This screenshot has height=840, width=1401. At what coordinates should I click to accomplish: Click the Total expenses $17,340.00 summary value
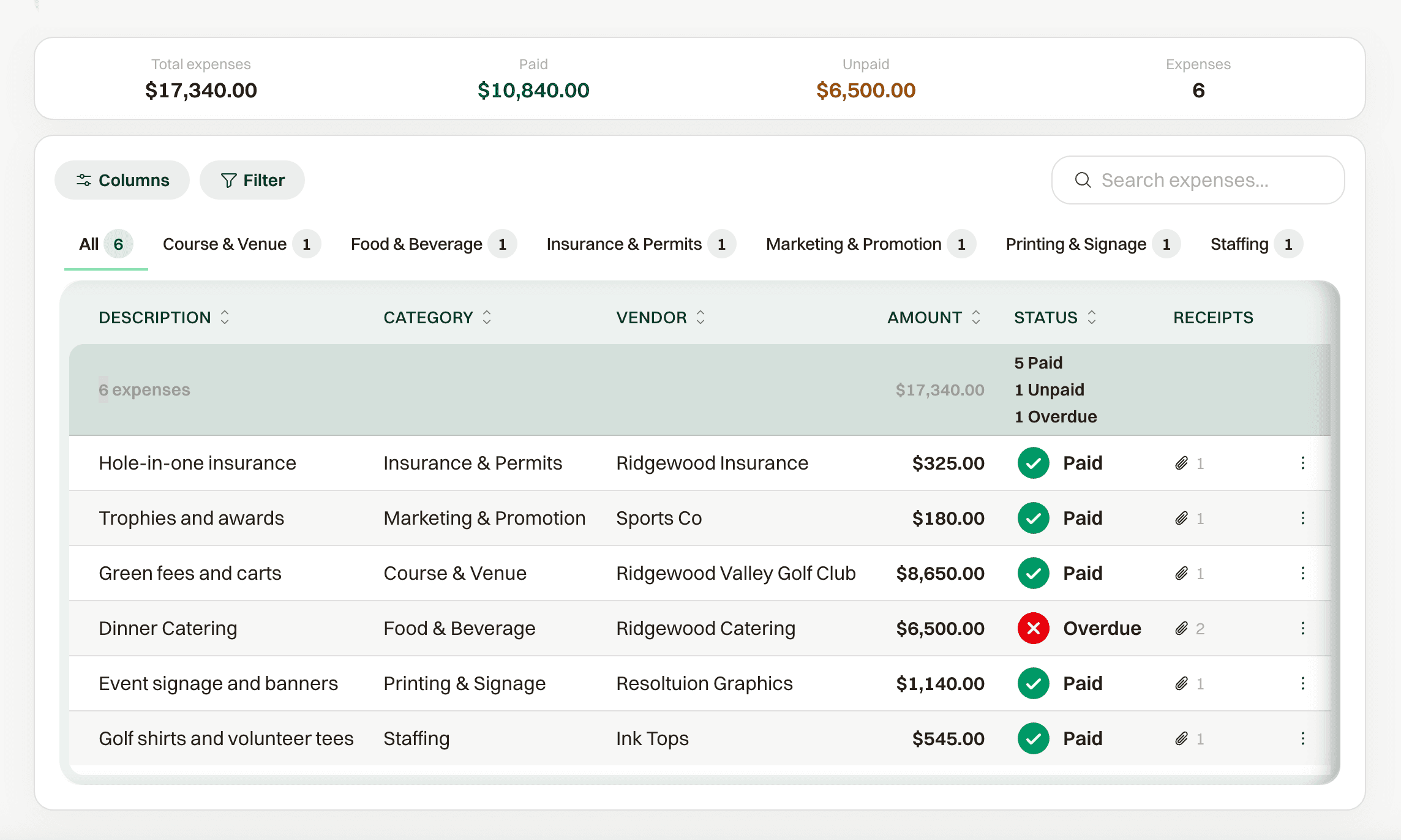[x=201, y=91]
